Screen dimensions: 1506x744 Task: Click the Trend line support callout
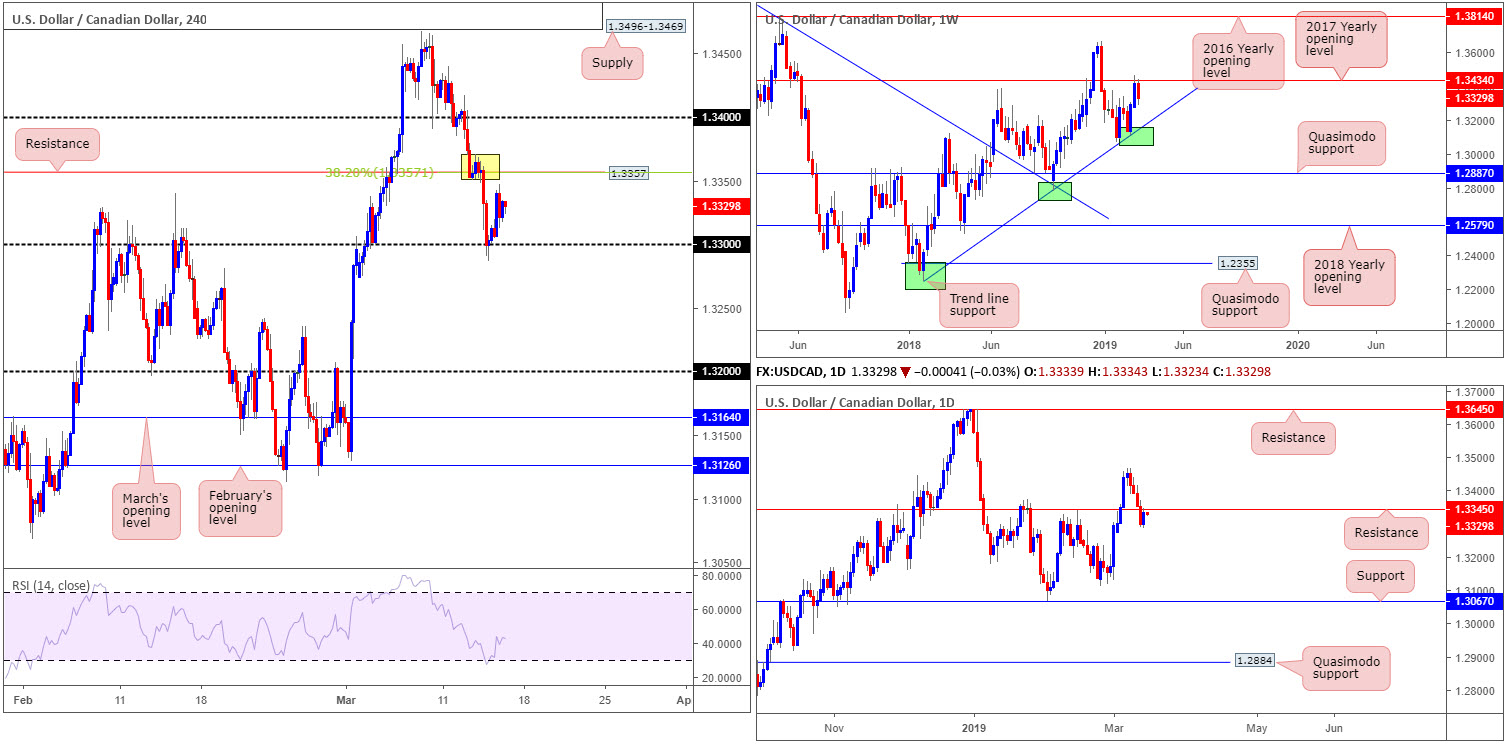[978, 304]
